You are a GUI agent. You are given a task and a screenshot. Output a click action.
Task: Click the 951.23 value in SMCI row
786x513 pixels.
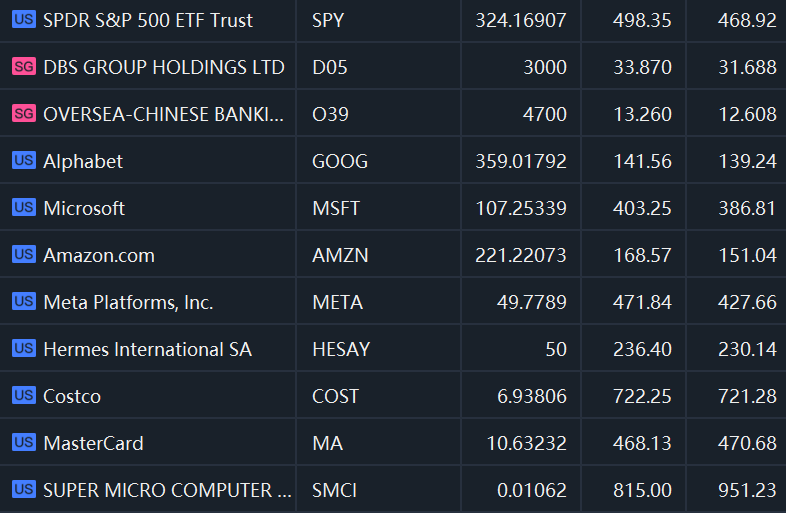(747, 490)
